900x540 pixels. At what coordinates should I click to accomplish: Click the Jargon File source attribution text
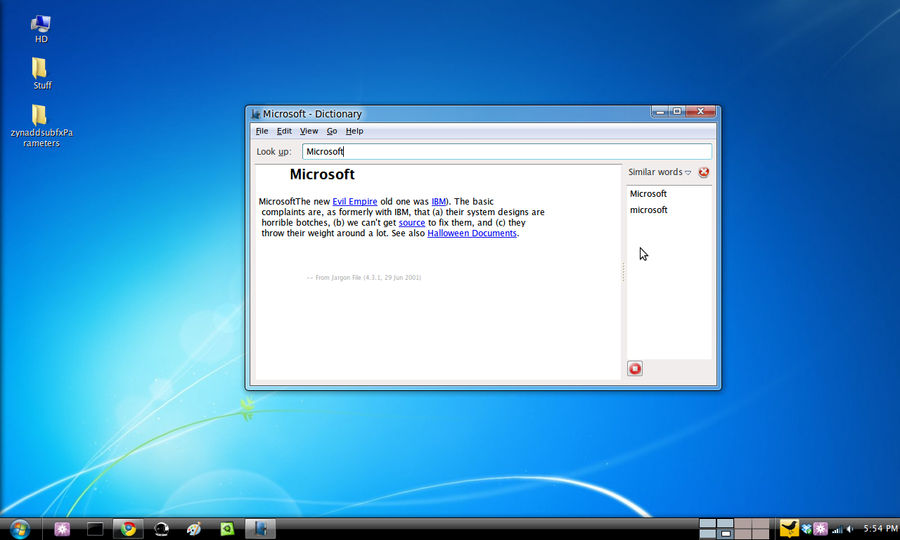click(x=364, y=277)
